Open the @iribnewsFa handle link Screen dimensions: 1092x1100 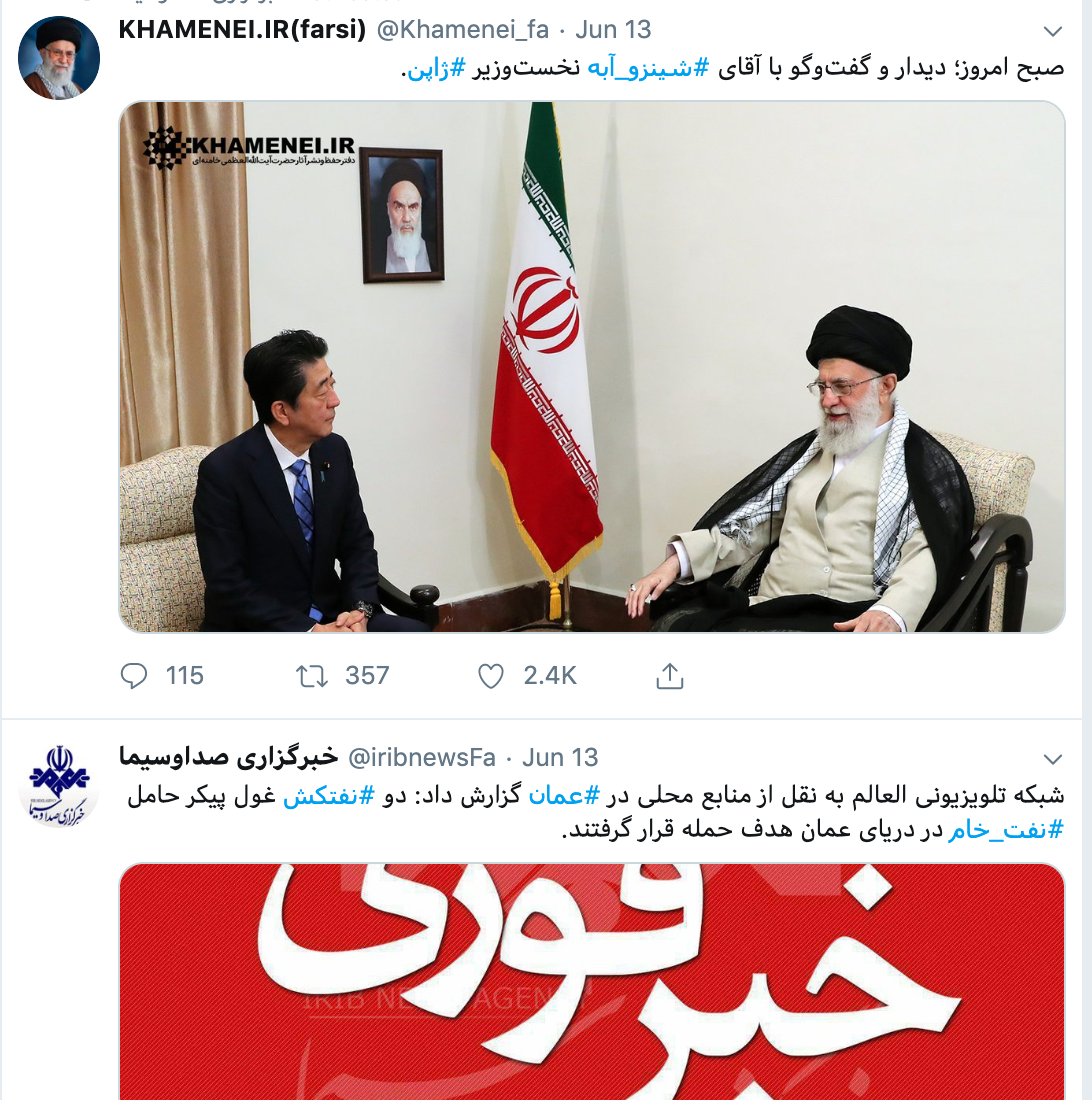coord(422,758)
